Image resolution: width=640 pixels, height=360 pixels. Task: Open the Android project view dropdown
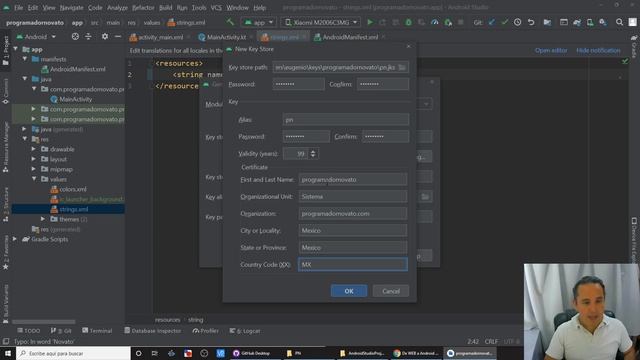36,37
